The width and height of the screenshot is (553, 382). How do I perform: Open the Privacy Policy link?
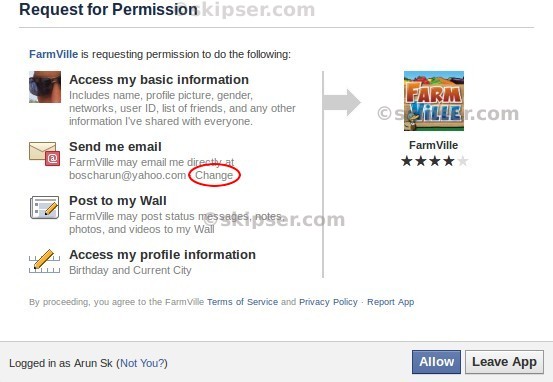[328, 302]
